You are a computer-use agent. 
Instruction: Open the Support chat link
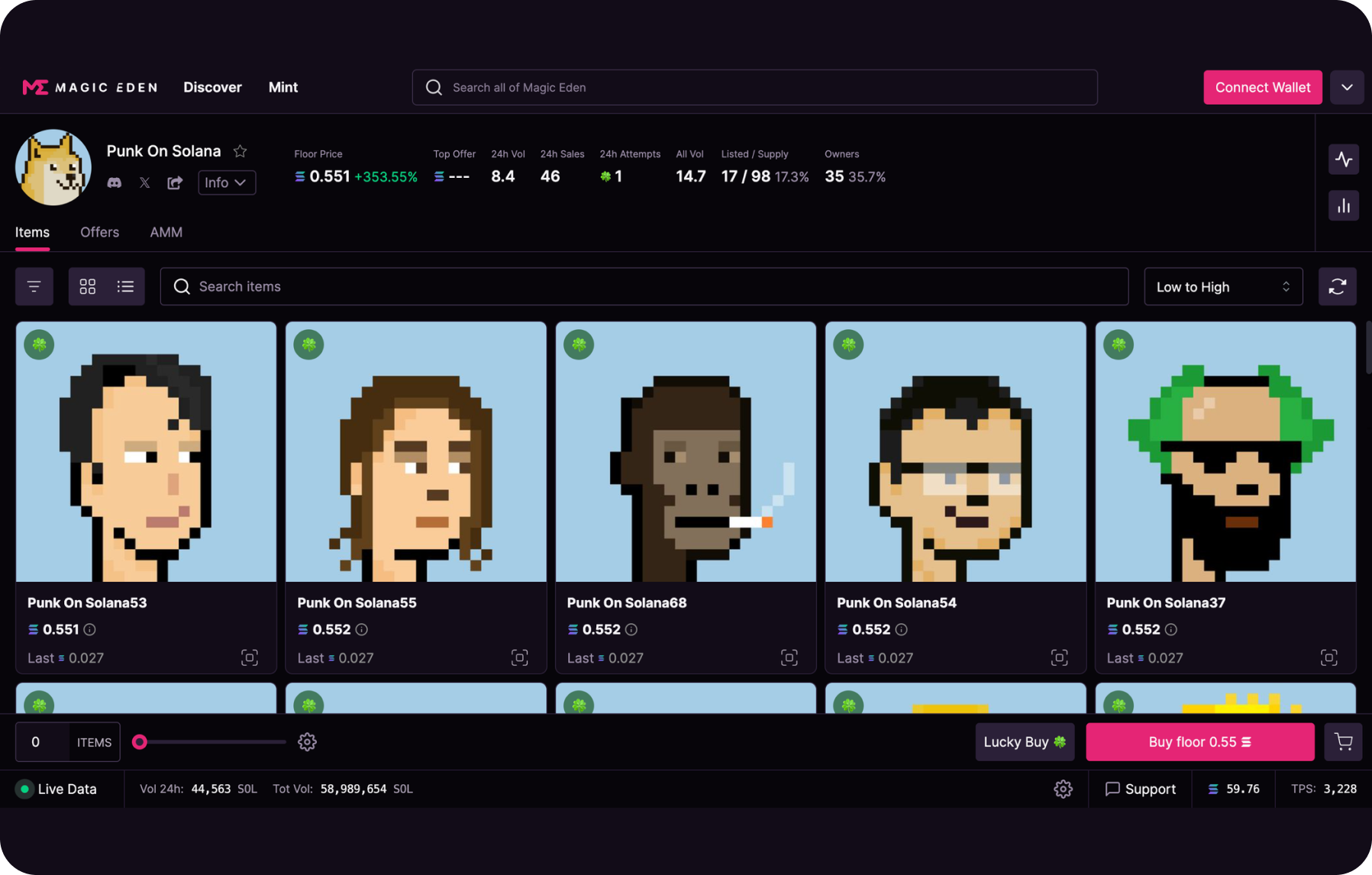coord(1141,789)
